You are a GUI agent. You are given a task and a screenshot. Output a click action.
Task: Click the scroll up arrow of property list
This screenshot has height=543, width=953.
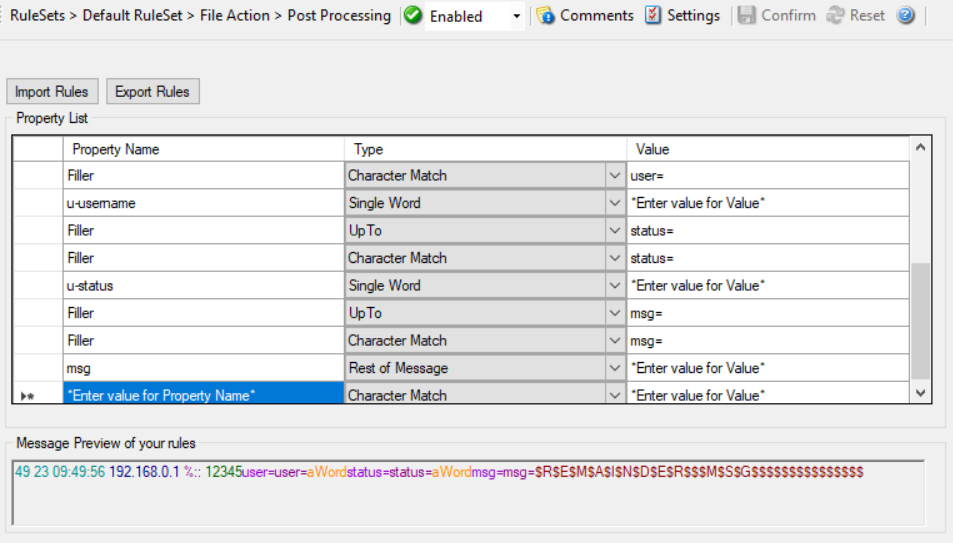coord(921,148)
